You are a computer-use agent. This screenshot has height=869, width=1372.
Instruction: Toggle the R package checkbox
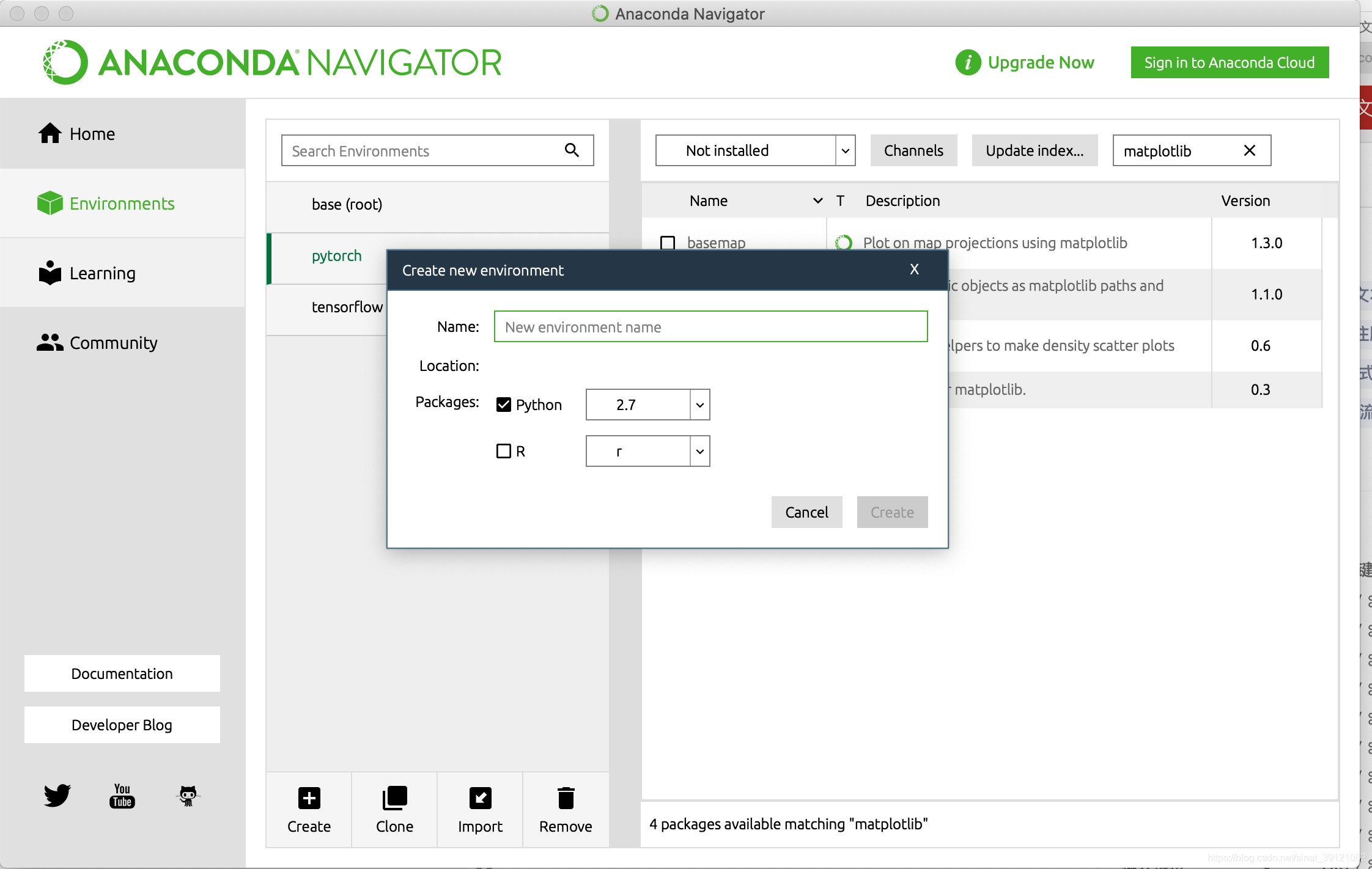[x=504, y=451]
